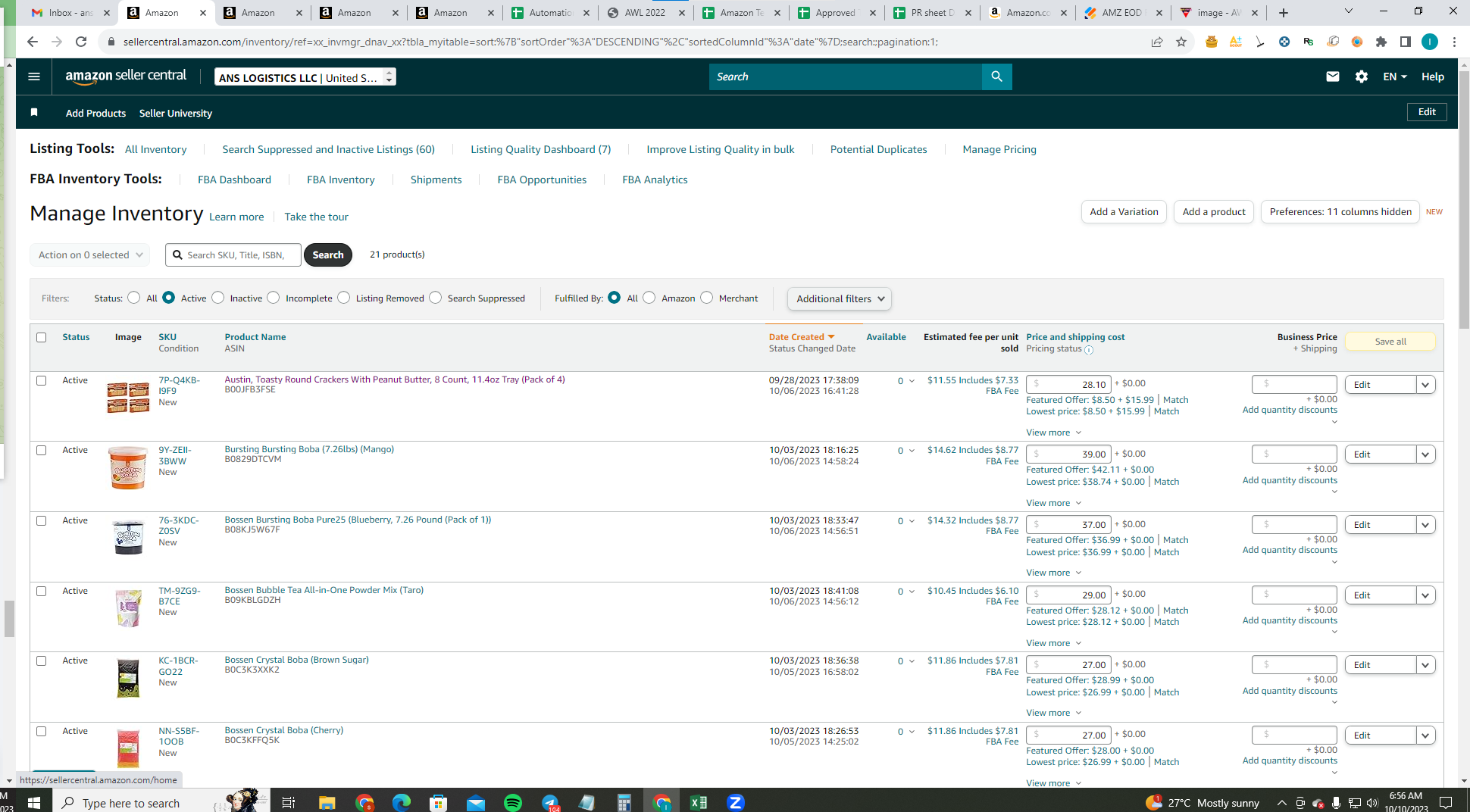The image size is (1470, 812).
Task: Expand View more for Bossen Crystal Boba Brown Sugar
Action: point(1053,713)
